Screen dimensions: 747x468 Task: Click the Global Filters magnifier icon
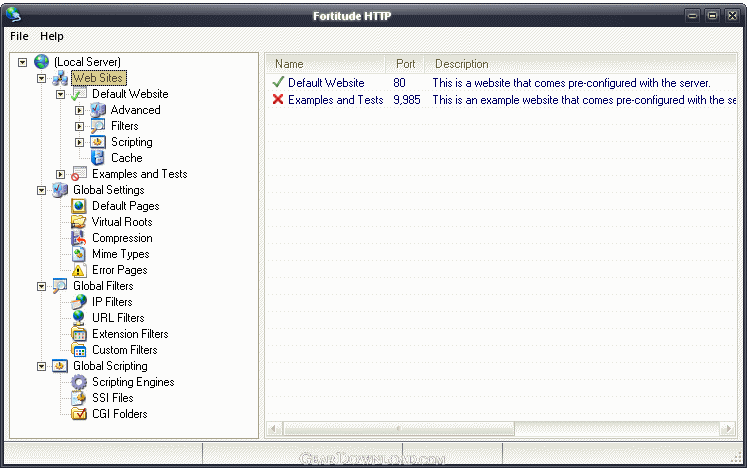tap(60, 286)
